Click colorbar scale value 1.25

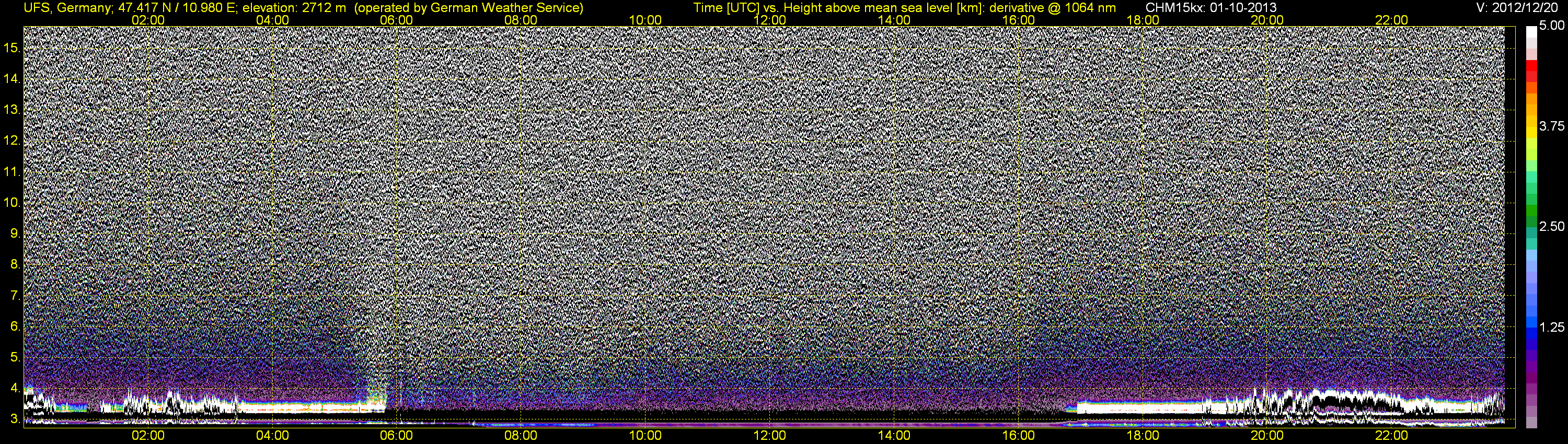[1552, 327]
